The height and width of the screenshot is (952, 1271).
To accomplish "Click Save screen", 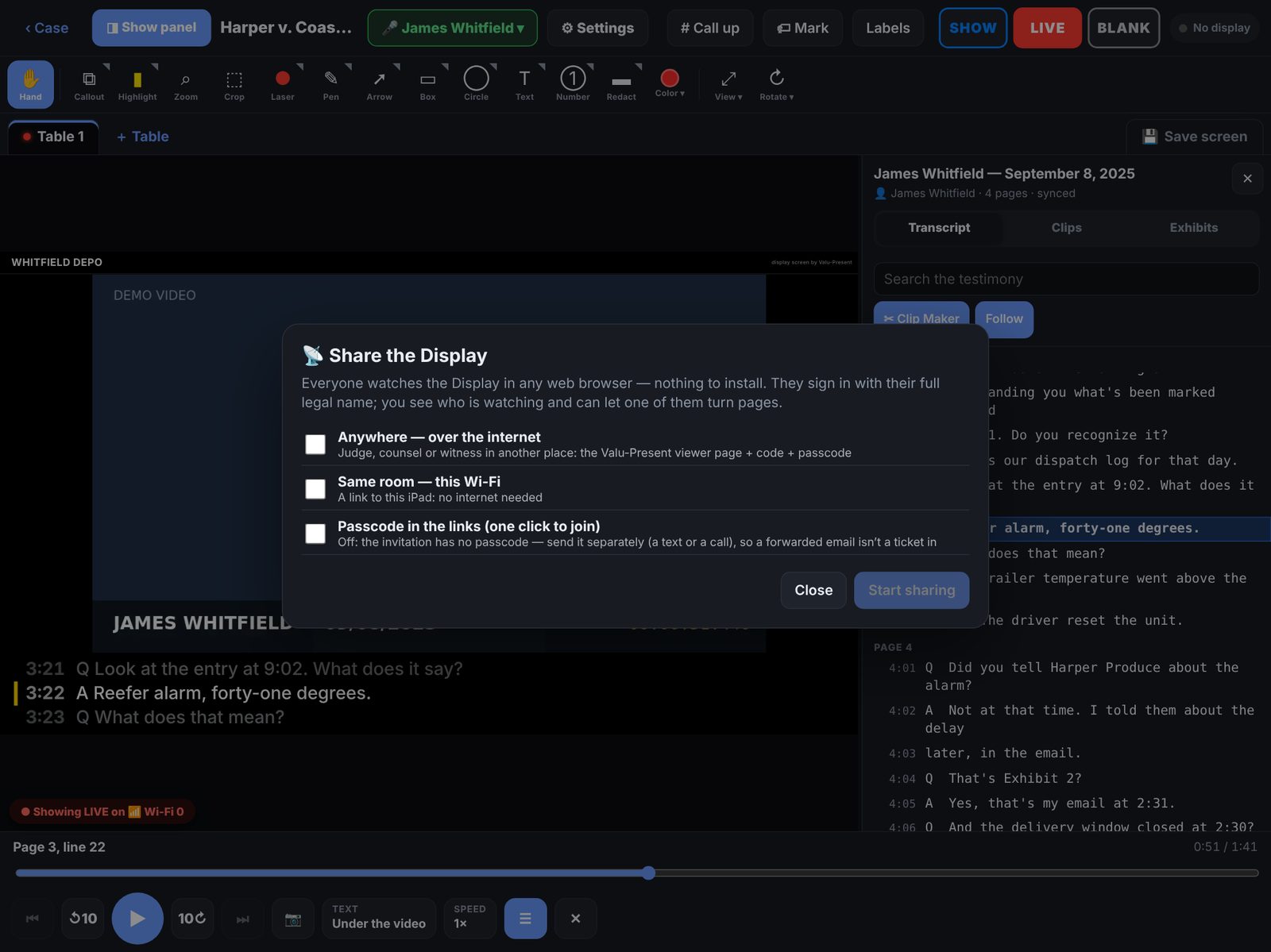I will click(1195, 137).
